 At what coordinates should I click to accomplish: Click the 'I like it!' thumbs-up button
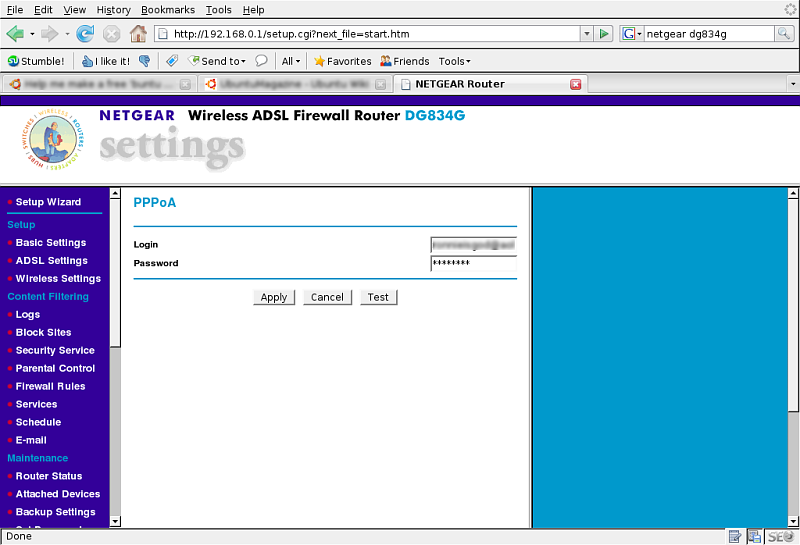106,61
